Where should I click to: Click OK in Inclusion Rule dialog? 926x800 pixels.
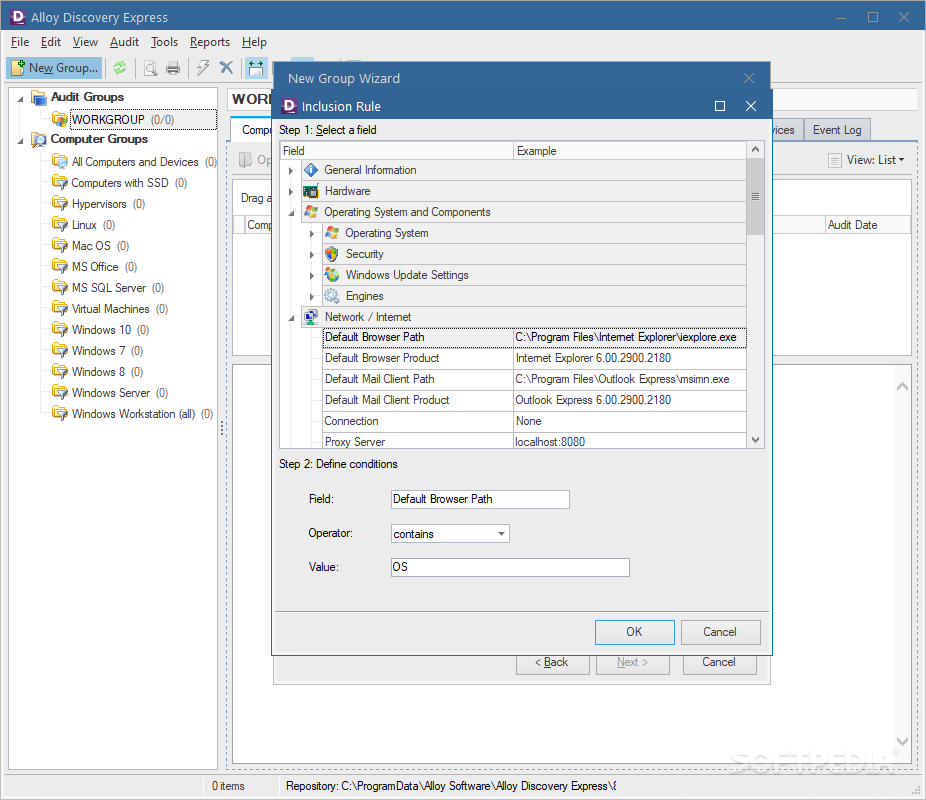(634, 632)
